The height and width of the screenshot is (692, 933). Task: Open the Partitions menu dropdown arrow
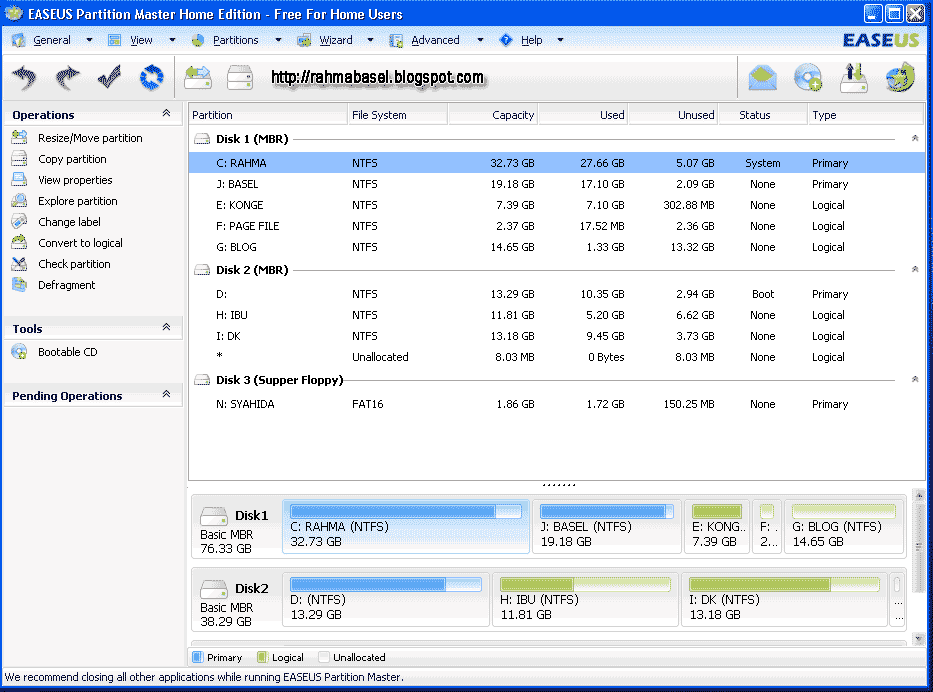278,40
